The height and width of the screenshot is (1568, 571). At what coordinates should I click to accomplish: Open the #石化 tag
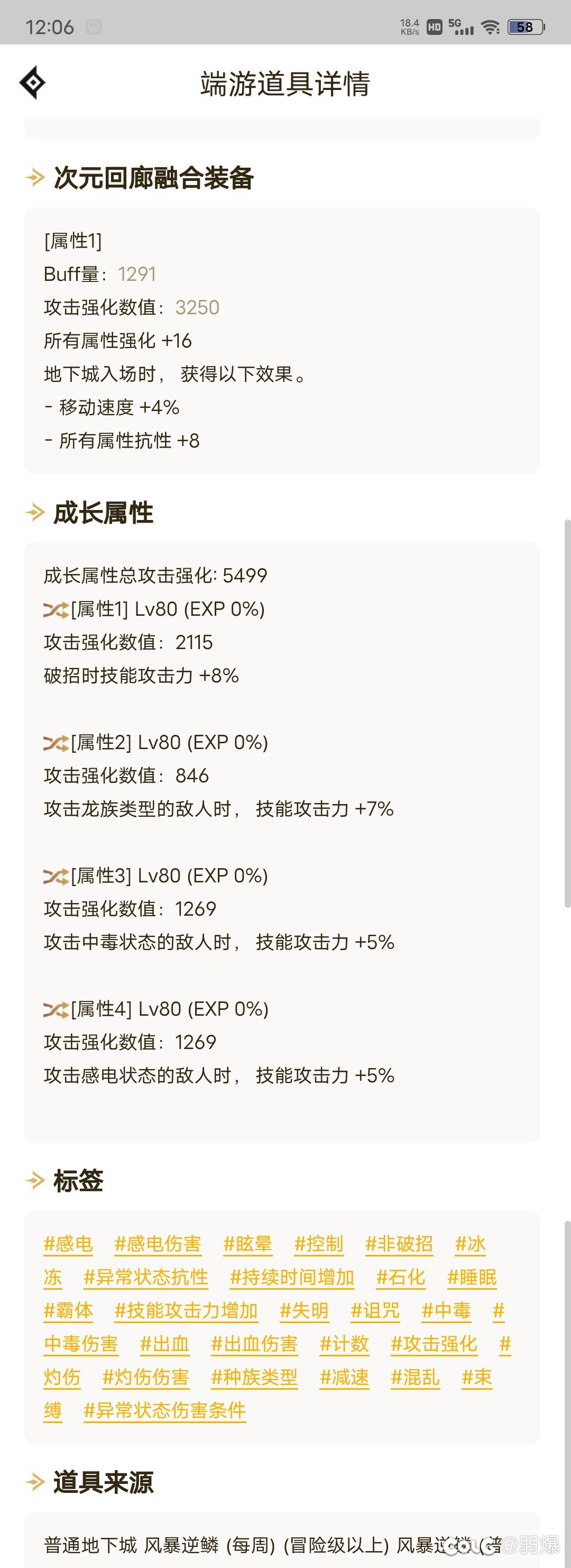[401, 1278]
